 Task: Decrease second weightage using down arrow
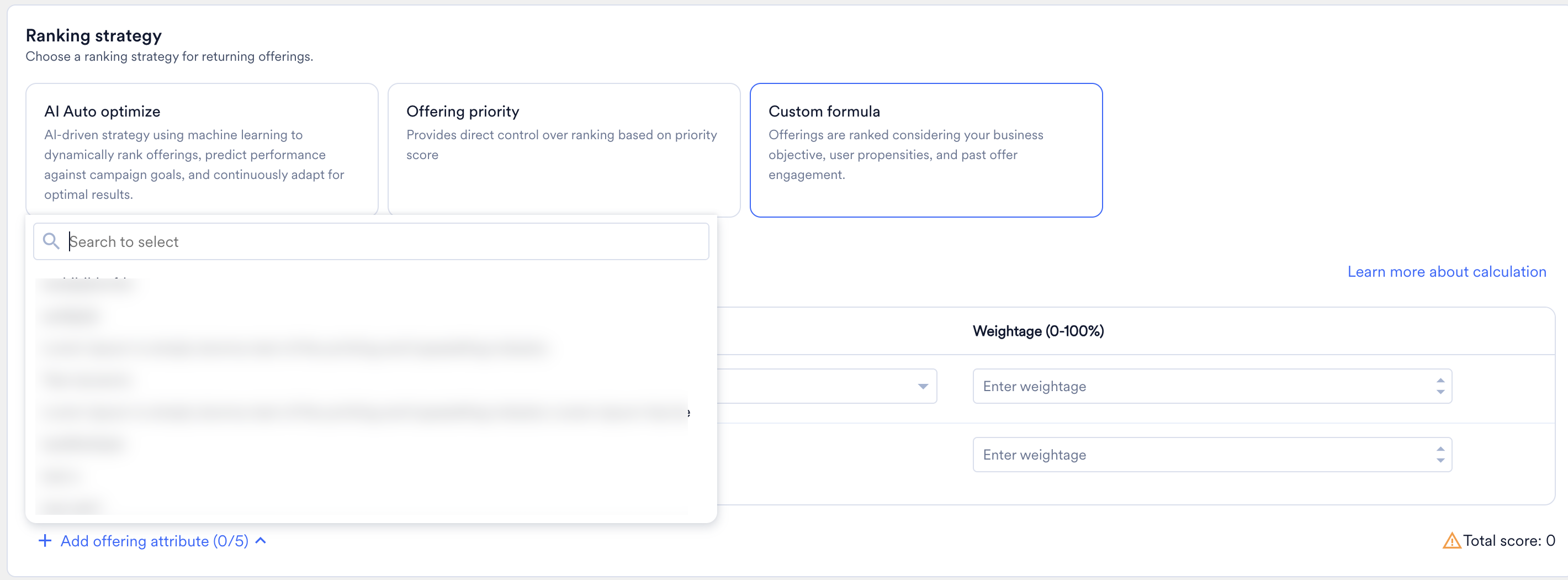[1440, 461]
